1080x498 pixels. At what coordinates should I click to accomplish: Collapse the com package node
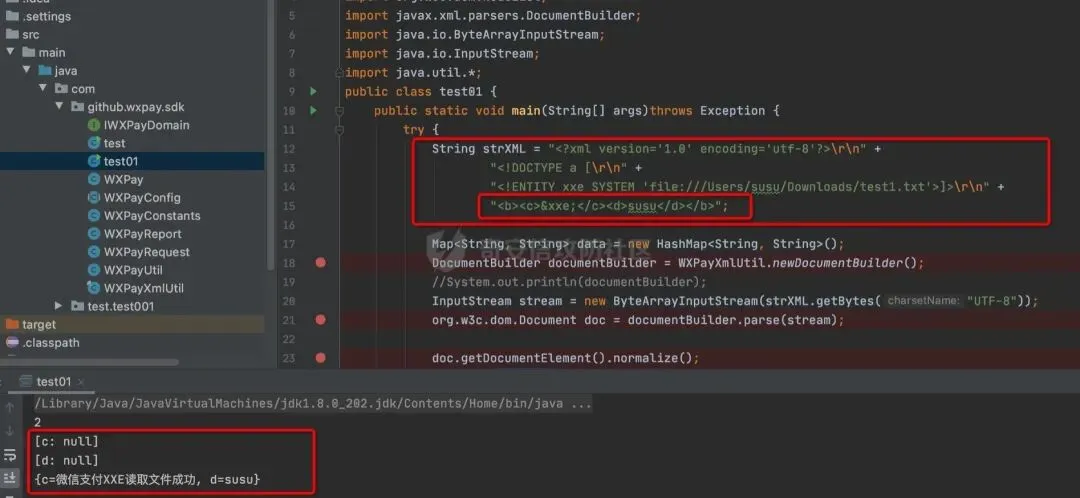[x=43, y=88]
